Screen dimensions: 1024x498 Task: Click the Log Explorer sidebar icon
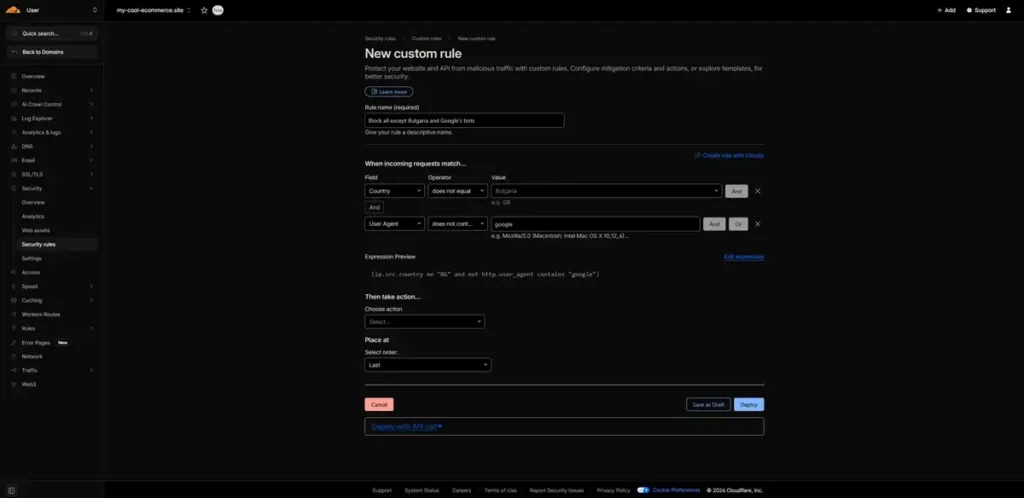pos(14,119)
